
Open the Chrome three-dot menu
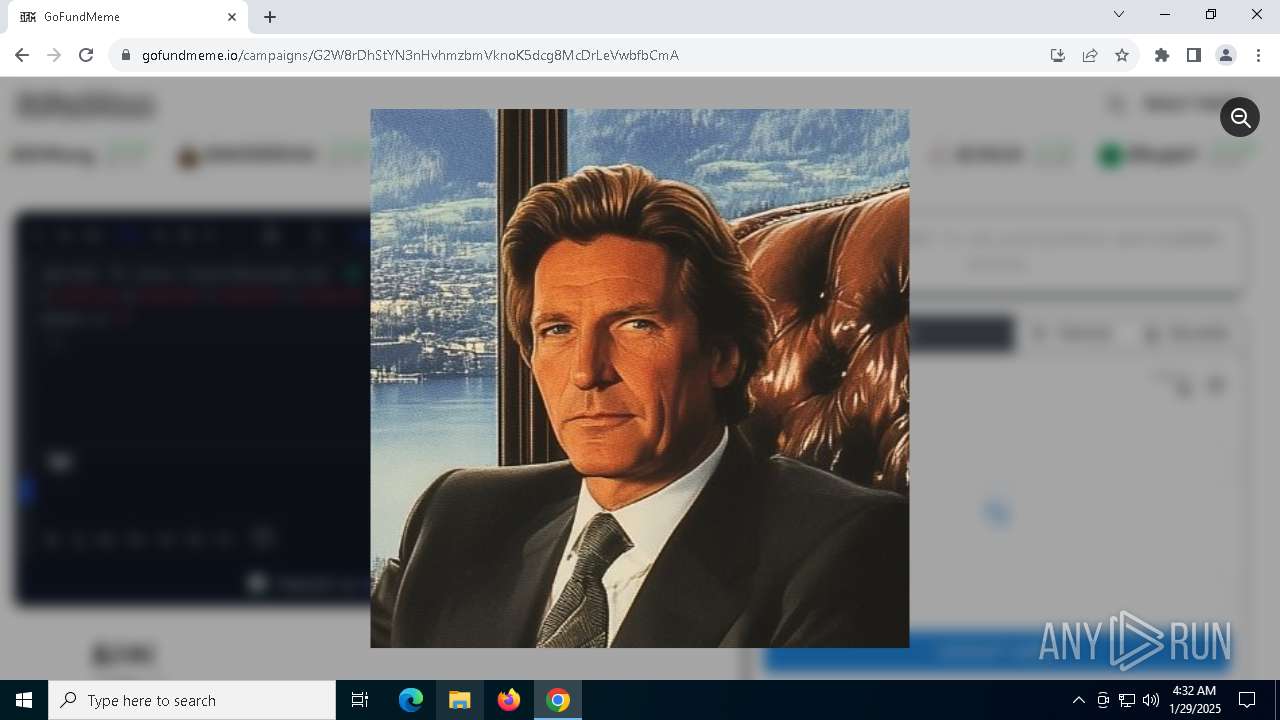coord(1258,55)
